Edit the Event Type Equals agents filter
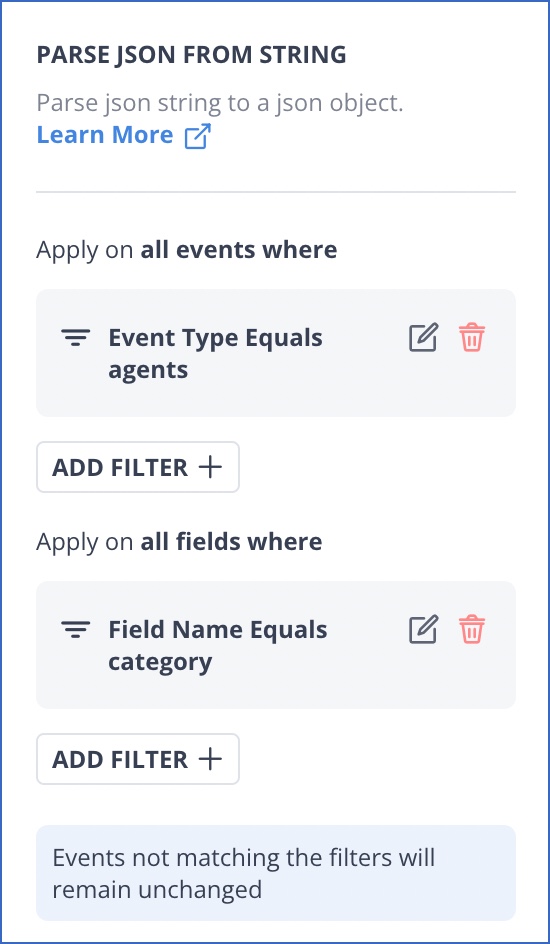550x944 pixels. 424,337
